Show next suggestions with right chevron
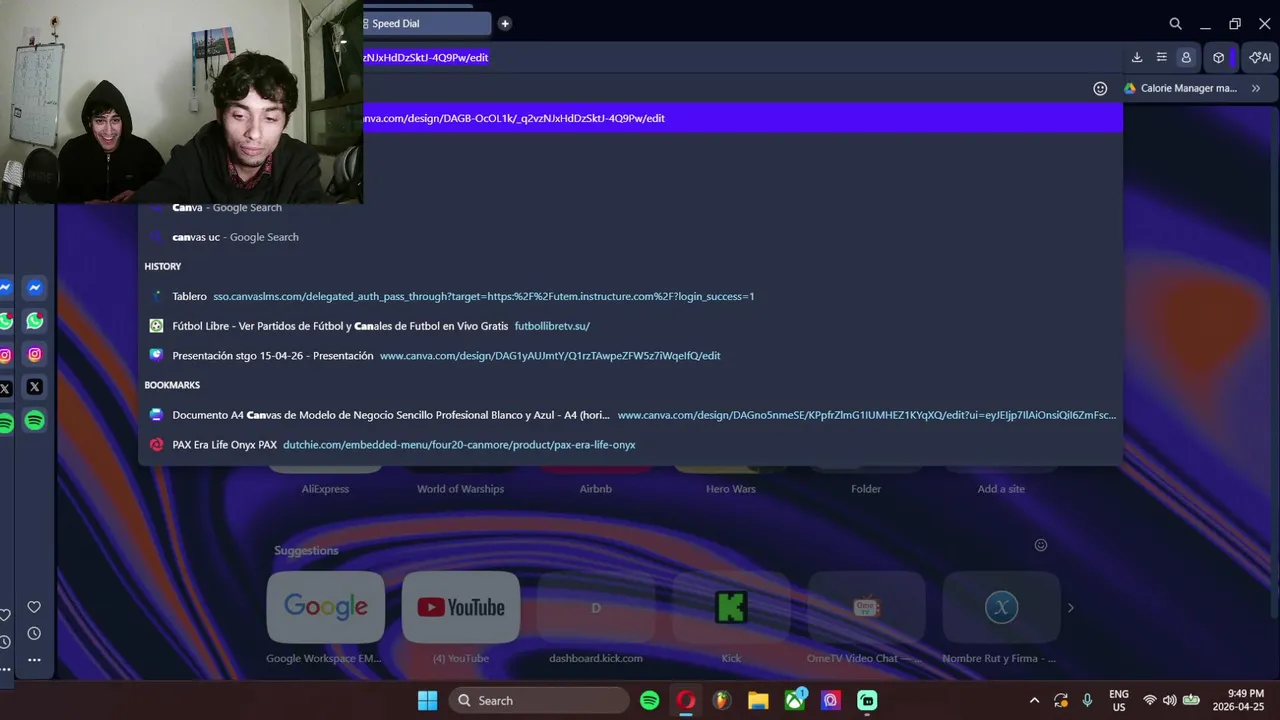Image resolution: width=1280 pixels, height=720 pixels. 1070,607
